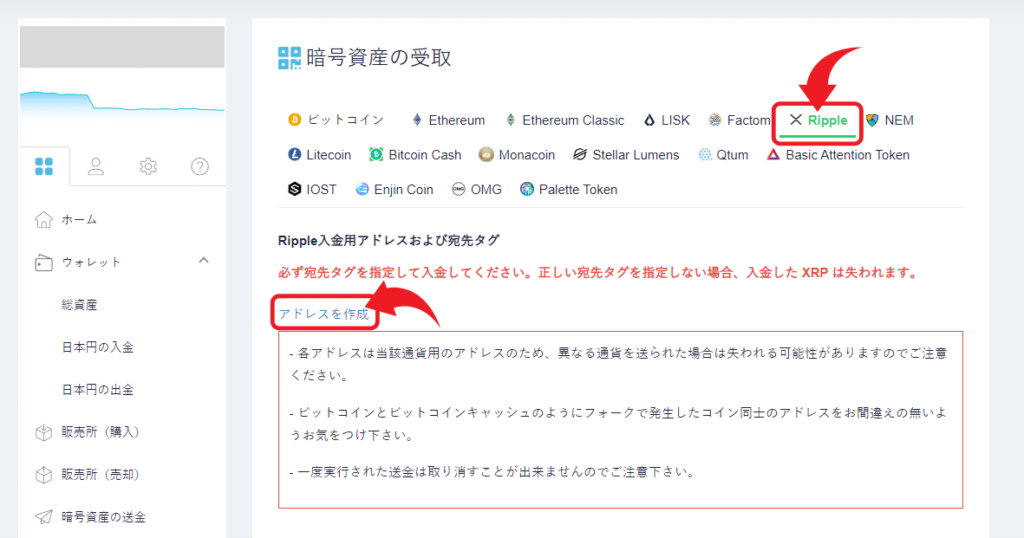Click the blue Litecoin icon

click(x=295, y=154)
